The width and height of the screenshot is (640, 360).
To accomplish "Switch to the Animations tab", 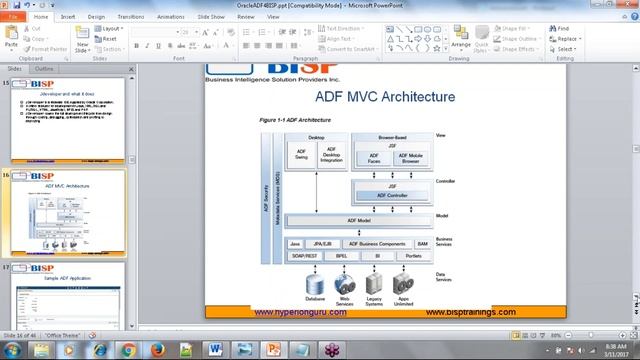I will click(x=171, y=17).
